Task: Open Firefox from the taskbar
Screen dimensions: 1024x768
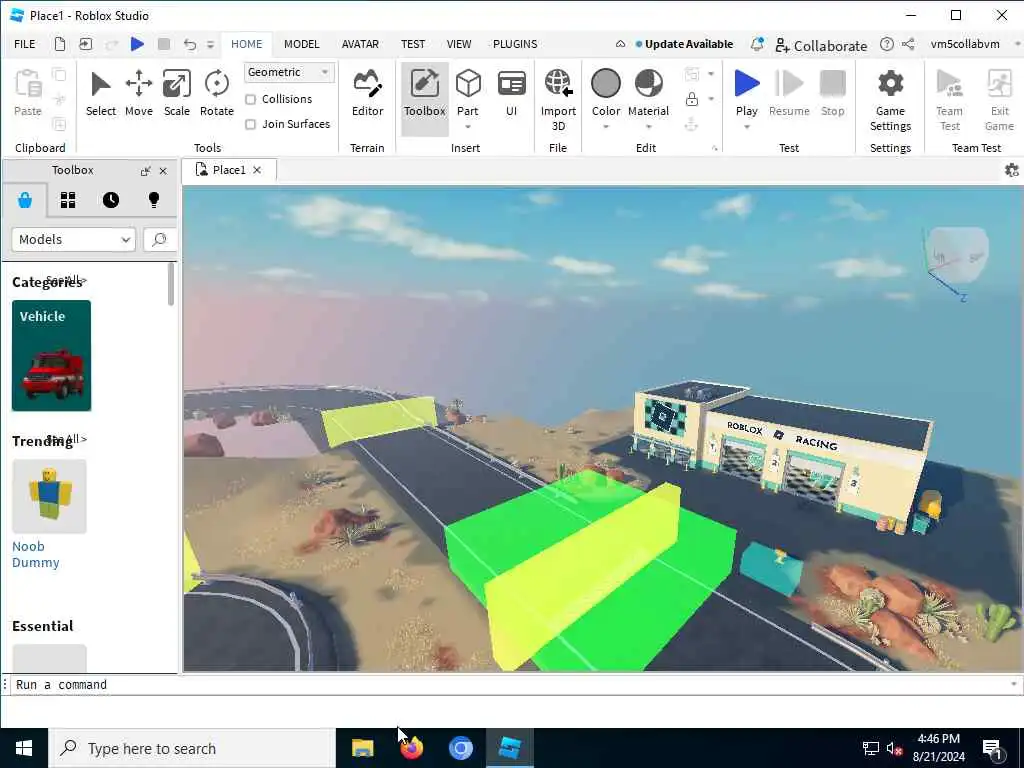Action: pos(411,748)
